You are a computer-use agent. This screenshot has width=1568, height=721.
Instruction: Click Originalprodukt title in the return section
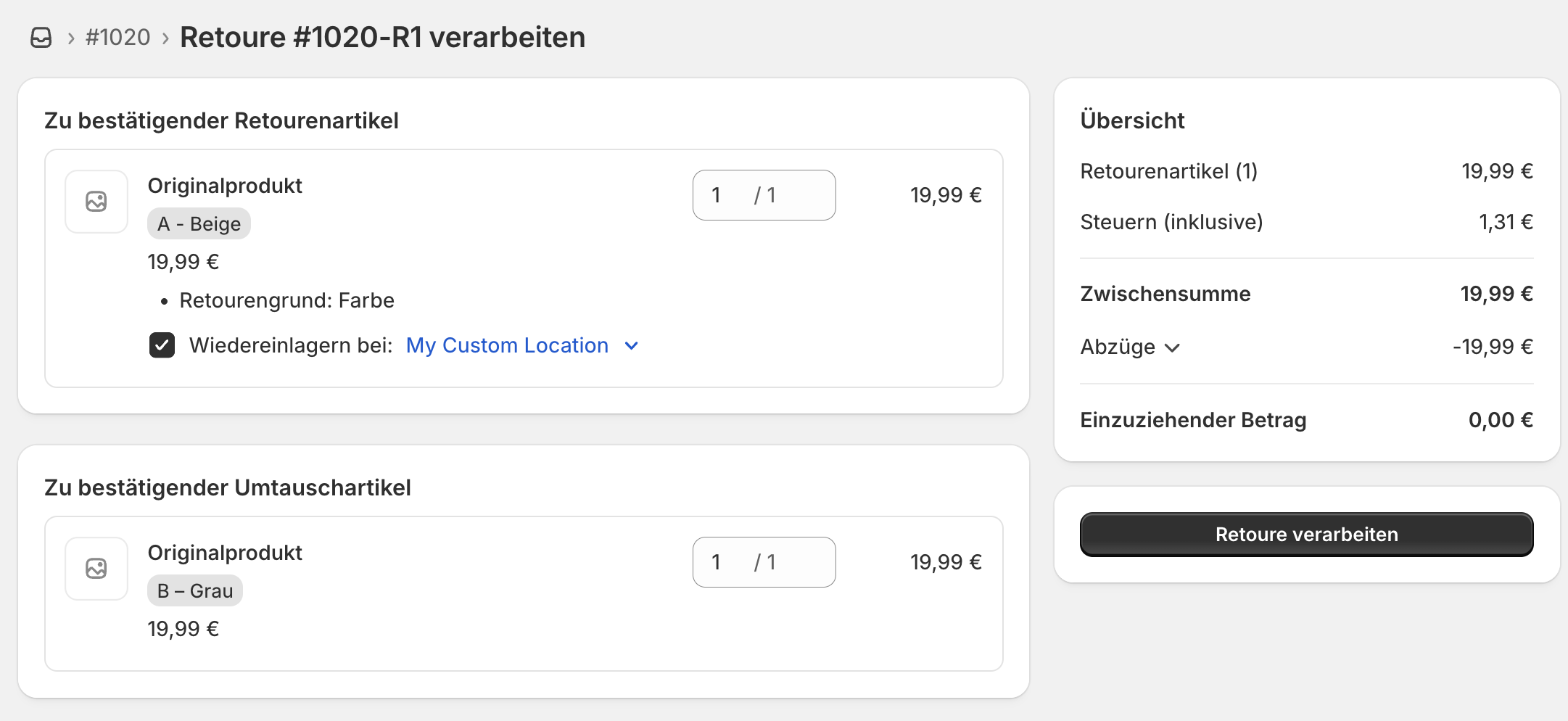pos(225,186)
